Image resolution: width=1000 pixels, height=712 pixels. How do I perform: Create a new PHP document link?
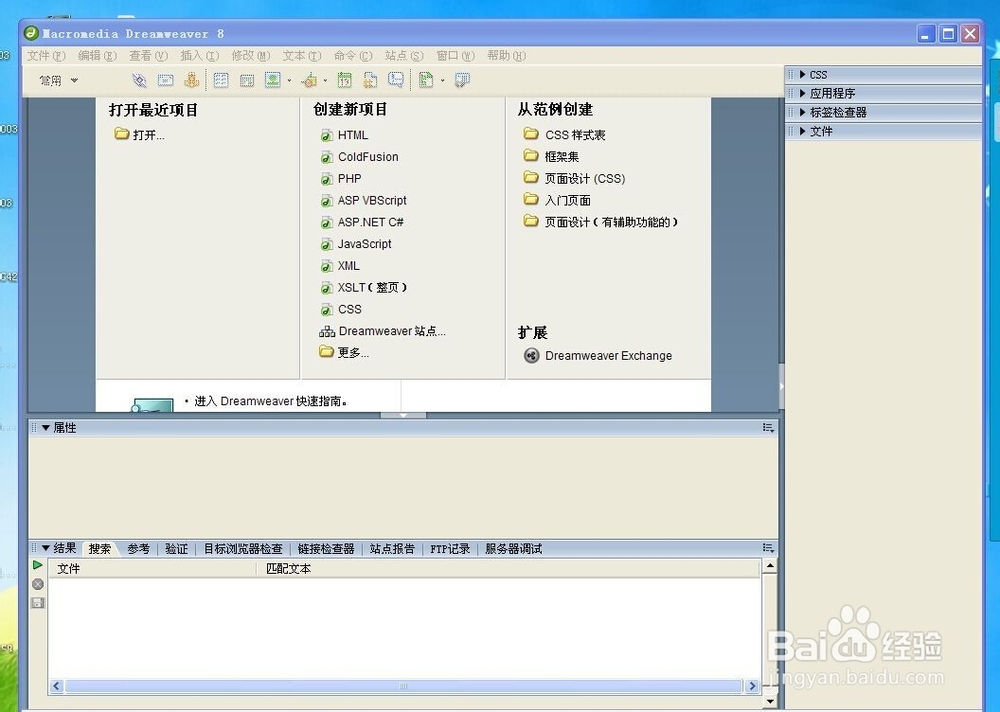coord(349,179)
